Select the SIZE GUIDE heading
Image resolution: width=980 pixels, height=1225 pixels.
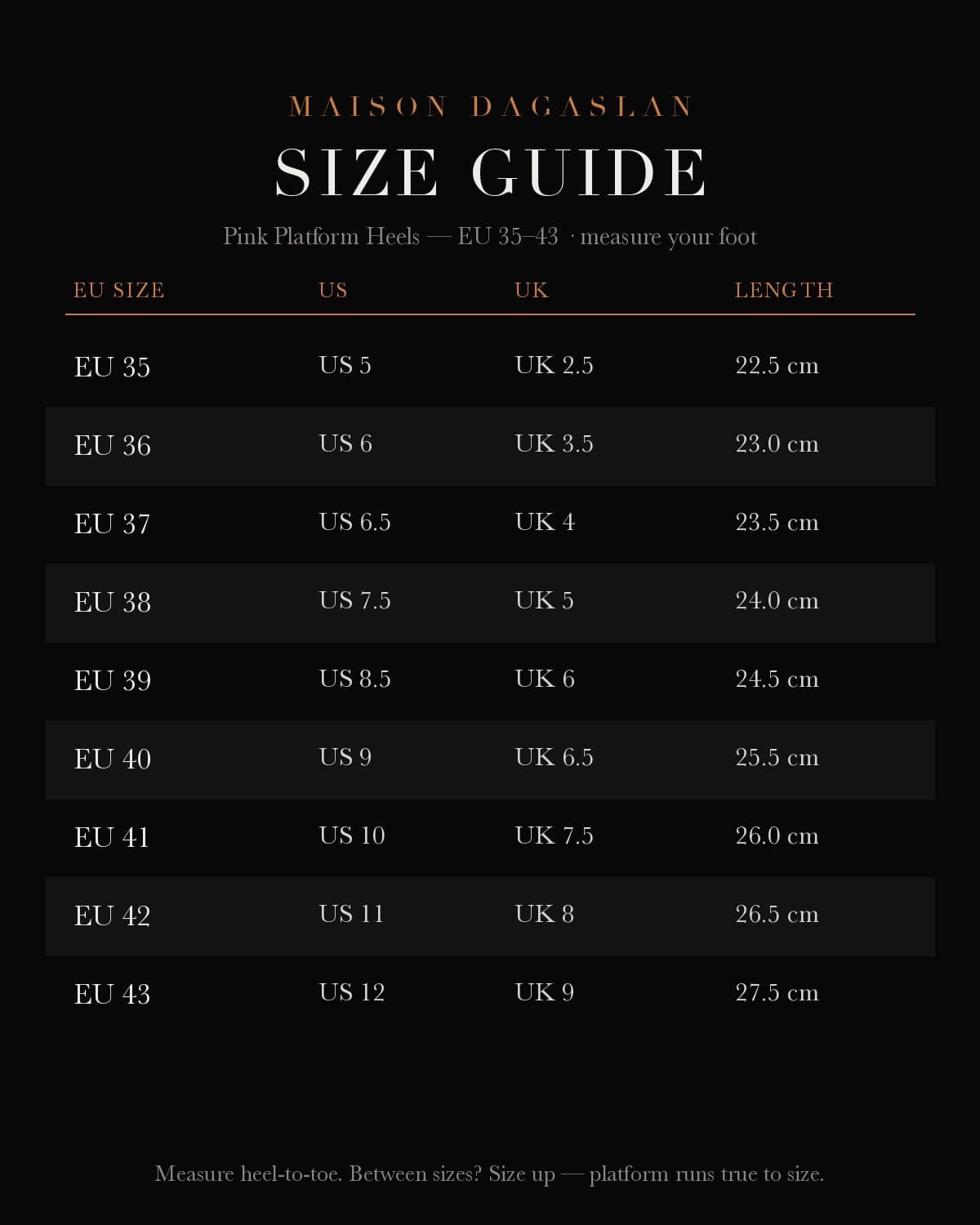pos(490,172)
